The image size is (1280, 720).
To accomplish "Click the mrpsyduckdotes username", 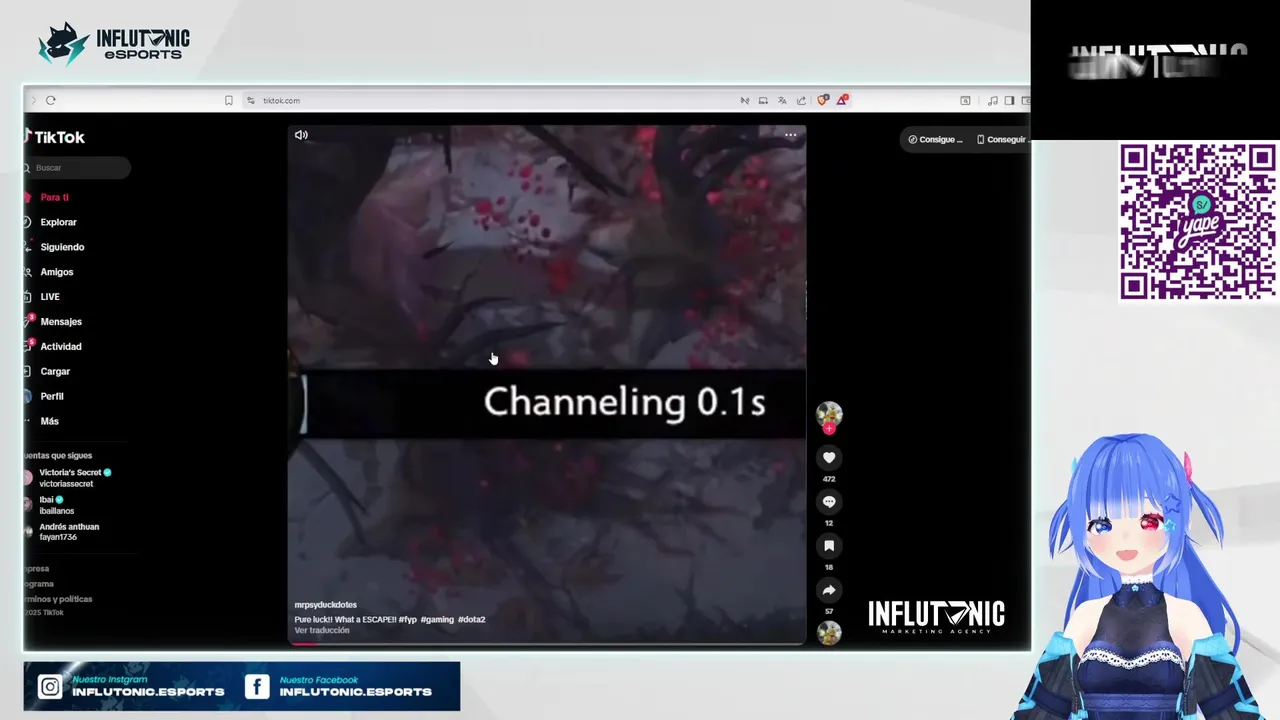I will (x=325, y=605).
